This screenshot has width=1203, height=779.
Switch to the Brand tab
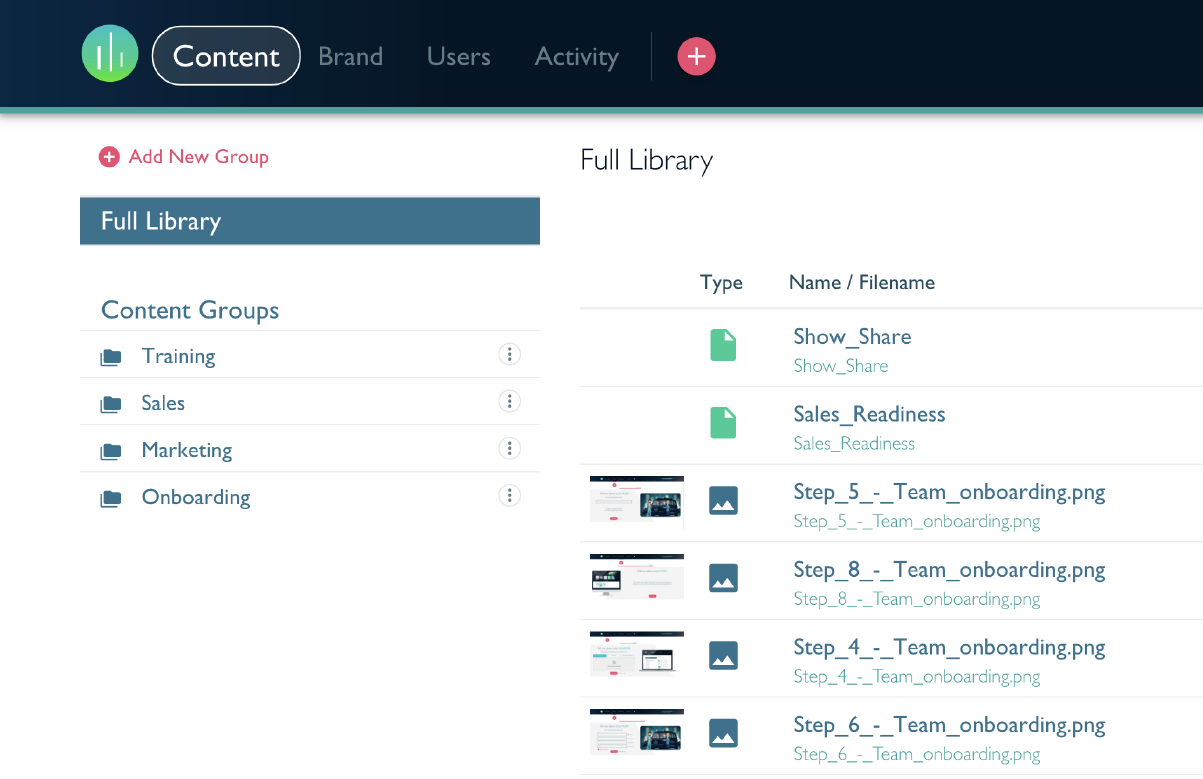[350, 56]
